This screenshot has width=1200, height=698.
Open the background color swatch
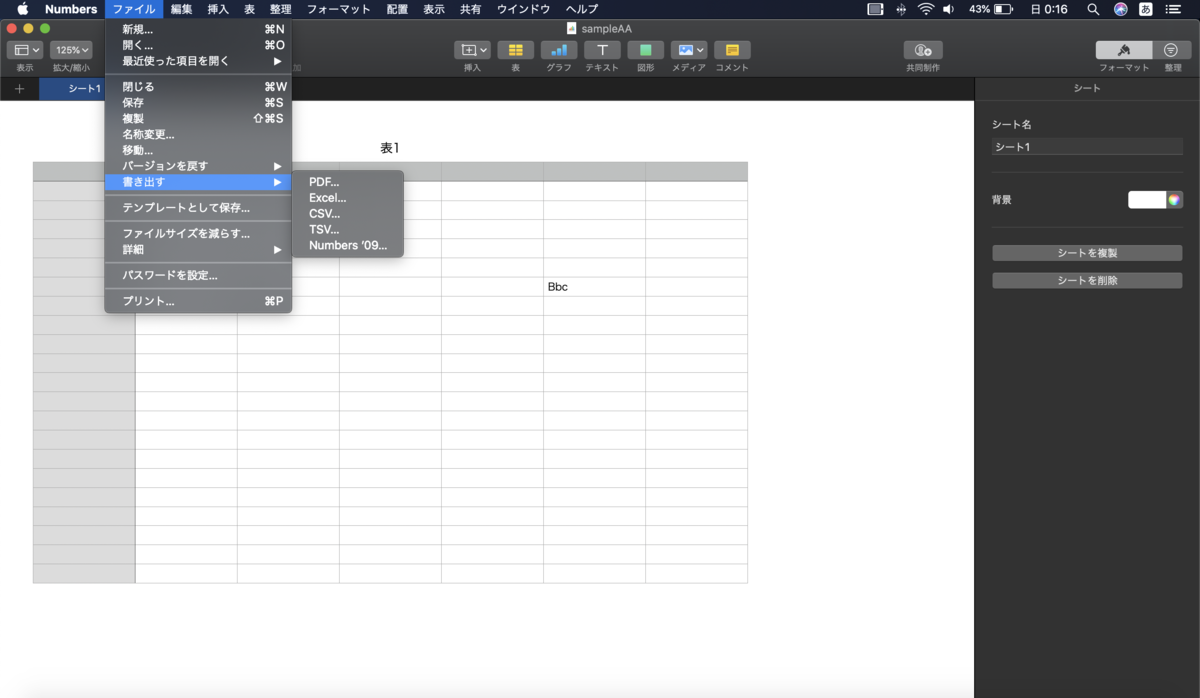tap(1147, 200)
